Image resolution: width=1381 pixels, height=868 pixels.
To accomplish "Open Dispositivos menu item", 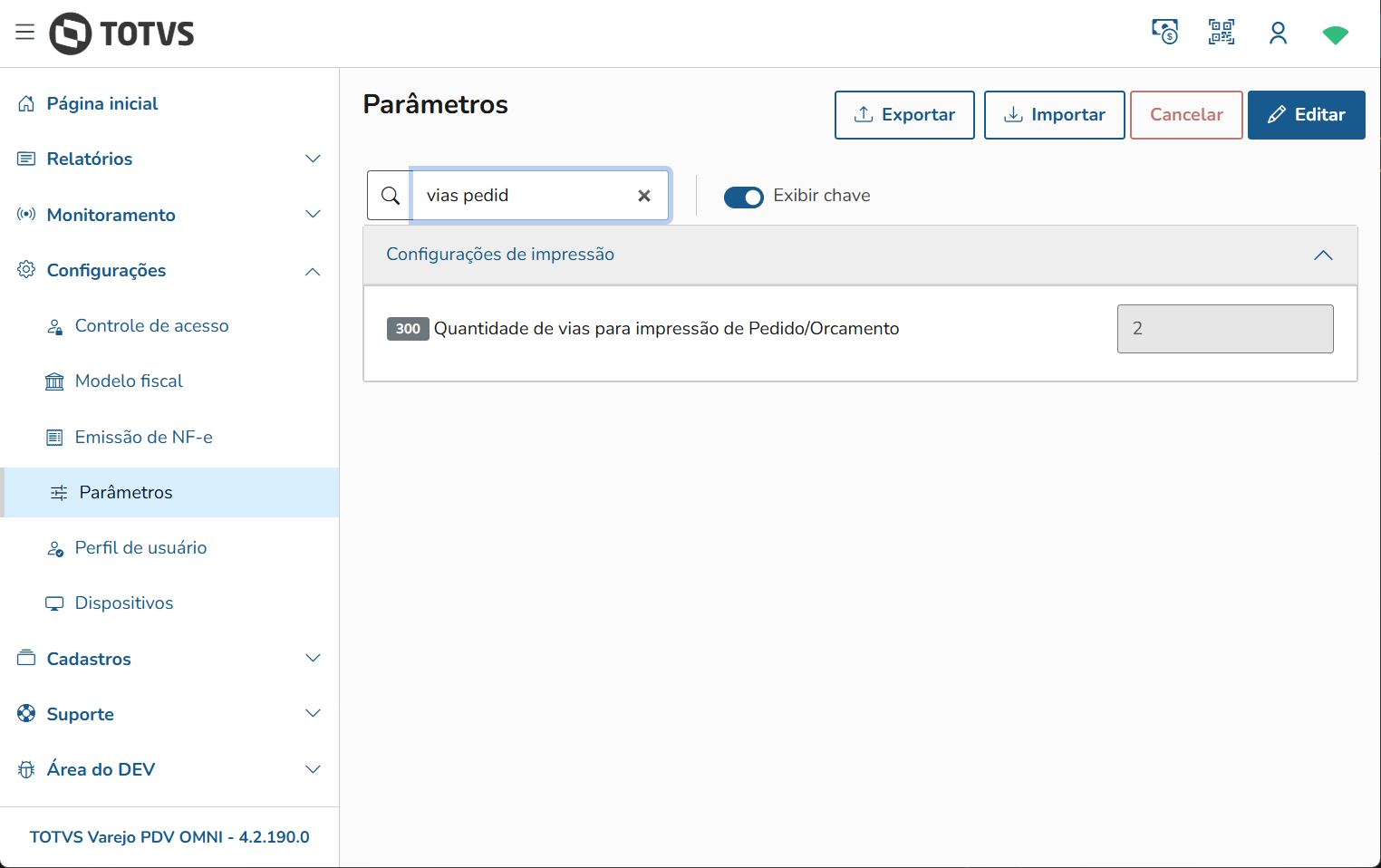I will pos(124,603).
